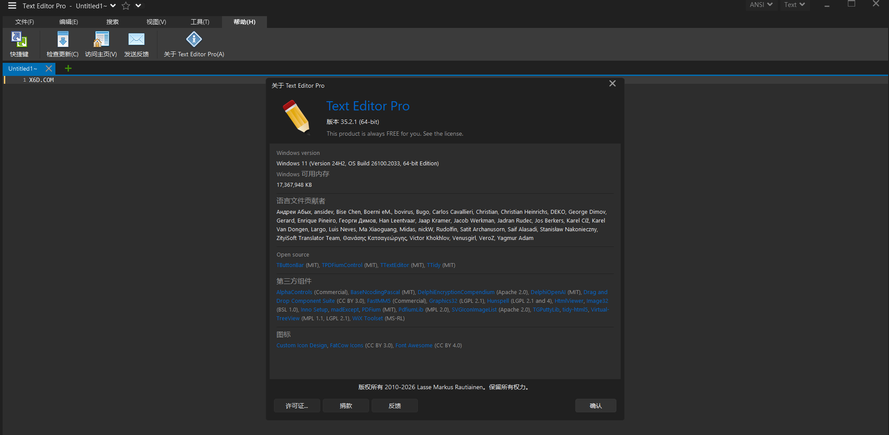Open the AlphaControls link
The width and height of the screenshot is (889, 435).
pyautogui.click(x=294, y=292)
